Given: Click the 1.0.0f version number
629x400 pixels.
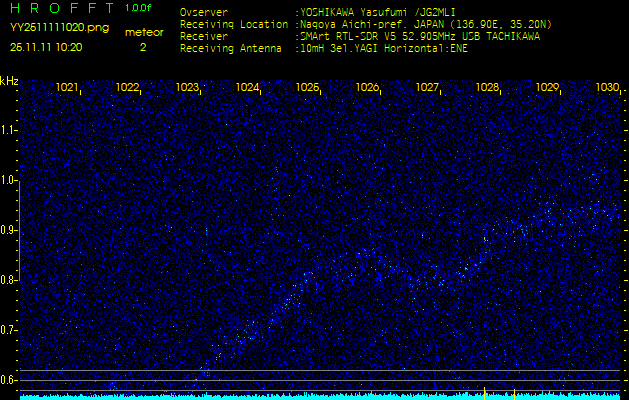Looking at the screenshot, I should click(139, 8).
